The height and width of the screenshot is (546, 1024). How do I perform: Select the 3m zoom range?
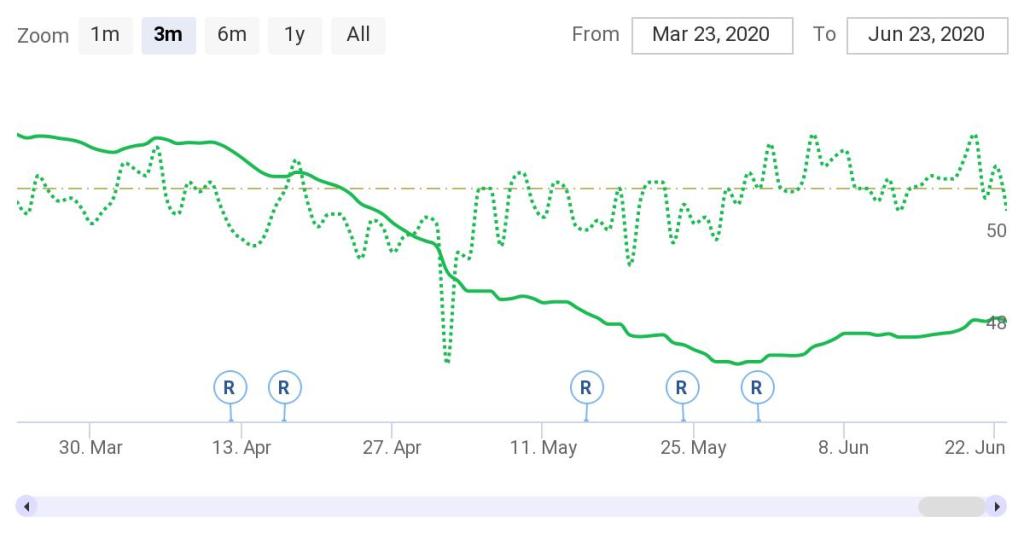[x=168, y=35]
